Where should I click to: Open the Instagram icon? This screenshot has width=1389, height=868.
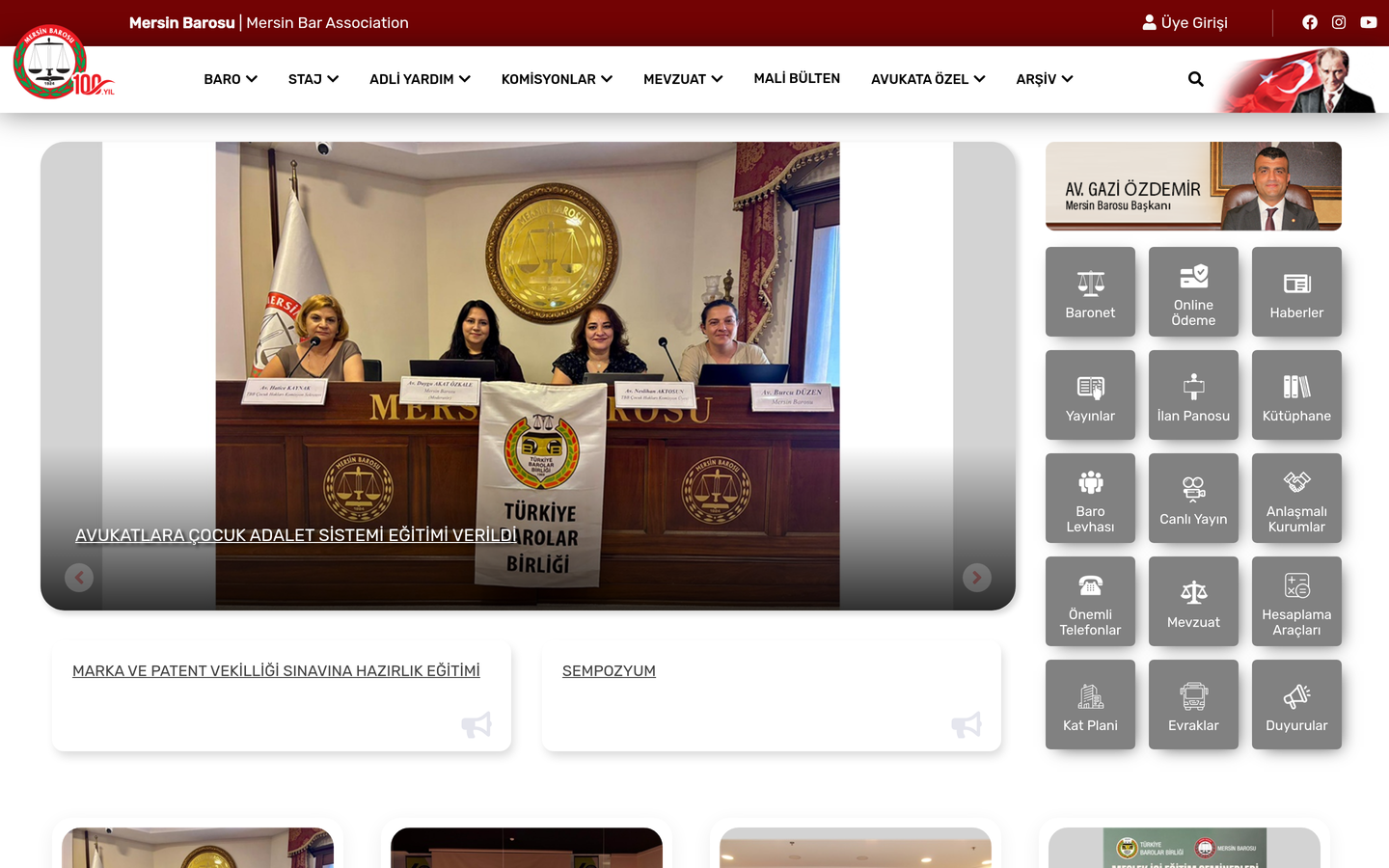pyautogui.click(x=1339, y=22)
